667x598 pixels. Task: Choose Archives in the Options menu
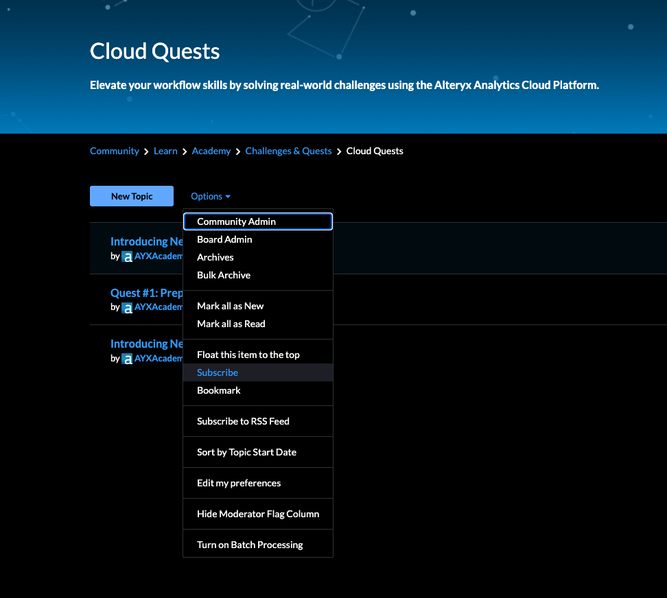(215, 258)
